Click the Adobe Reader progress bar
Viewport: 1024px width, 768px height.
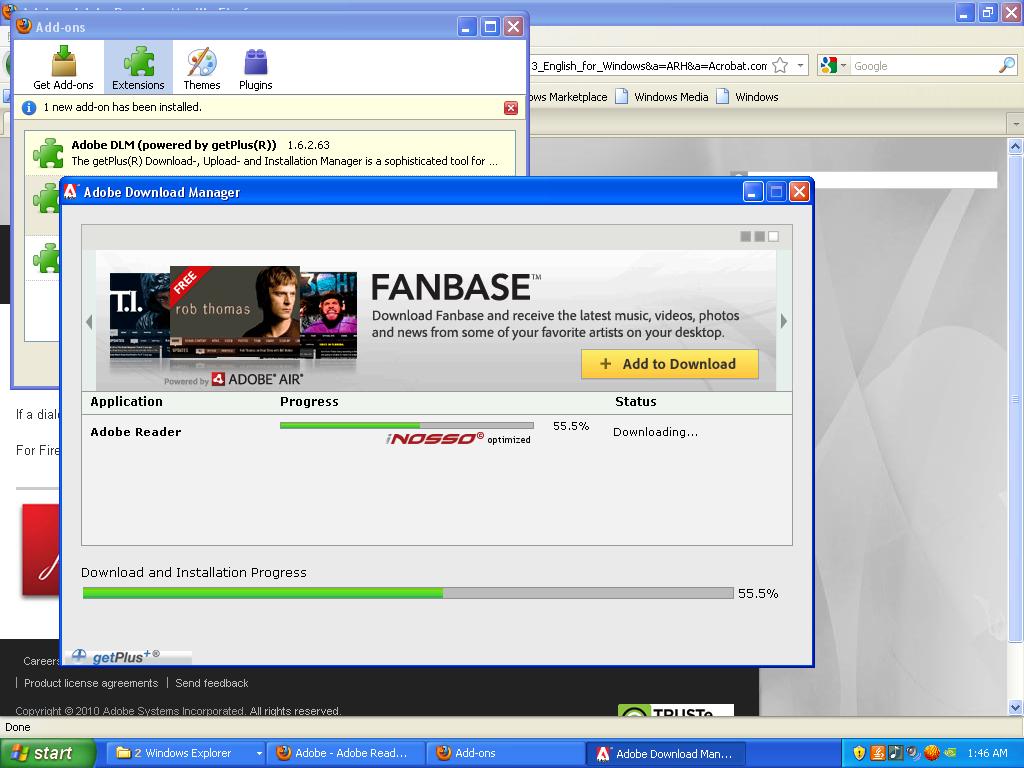click(x=406, y=426)
